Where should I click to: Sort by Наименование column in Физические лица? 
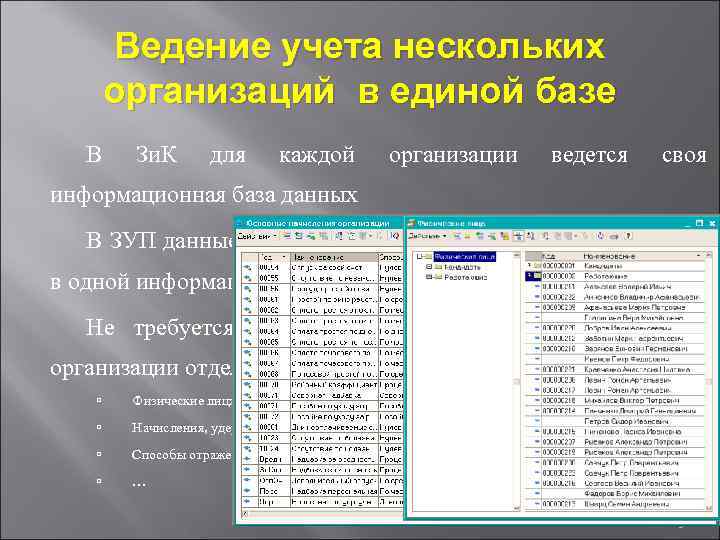click(642, 256)
